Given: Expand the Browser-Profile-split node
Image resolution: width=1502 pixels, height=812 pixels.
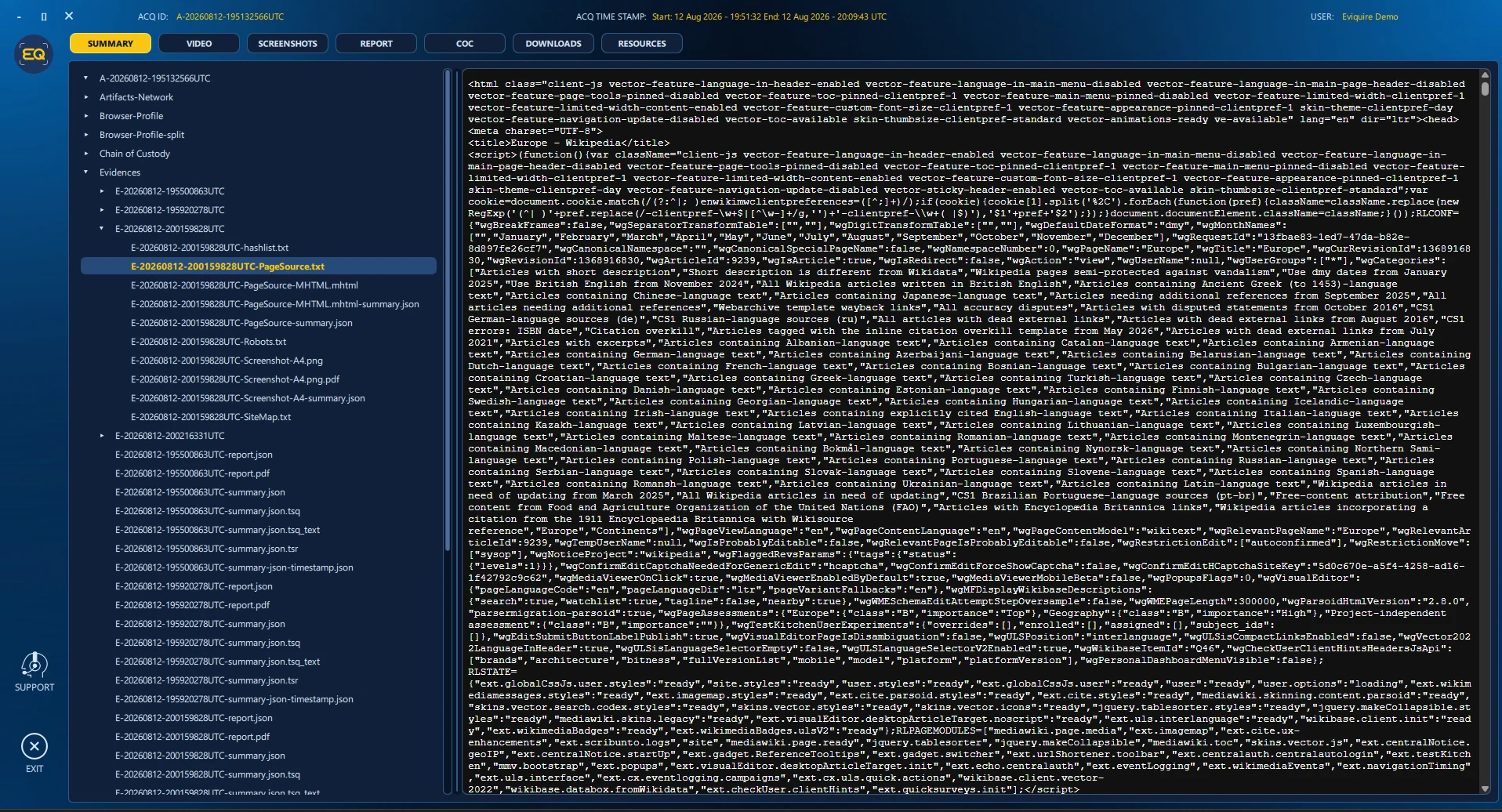Looking at the screenshot, I should [x=86, y=135].
